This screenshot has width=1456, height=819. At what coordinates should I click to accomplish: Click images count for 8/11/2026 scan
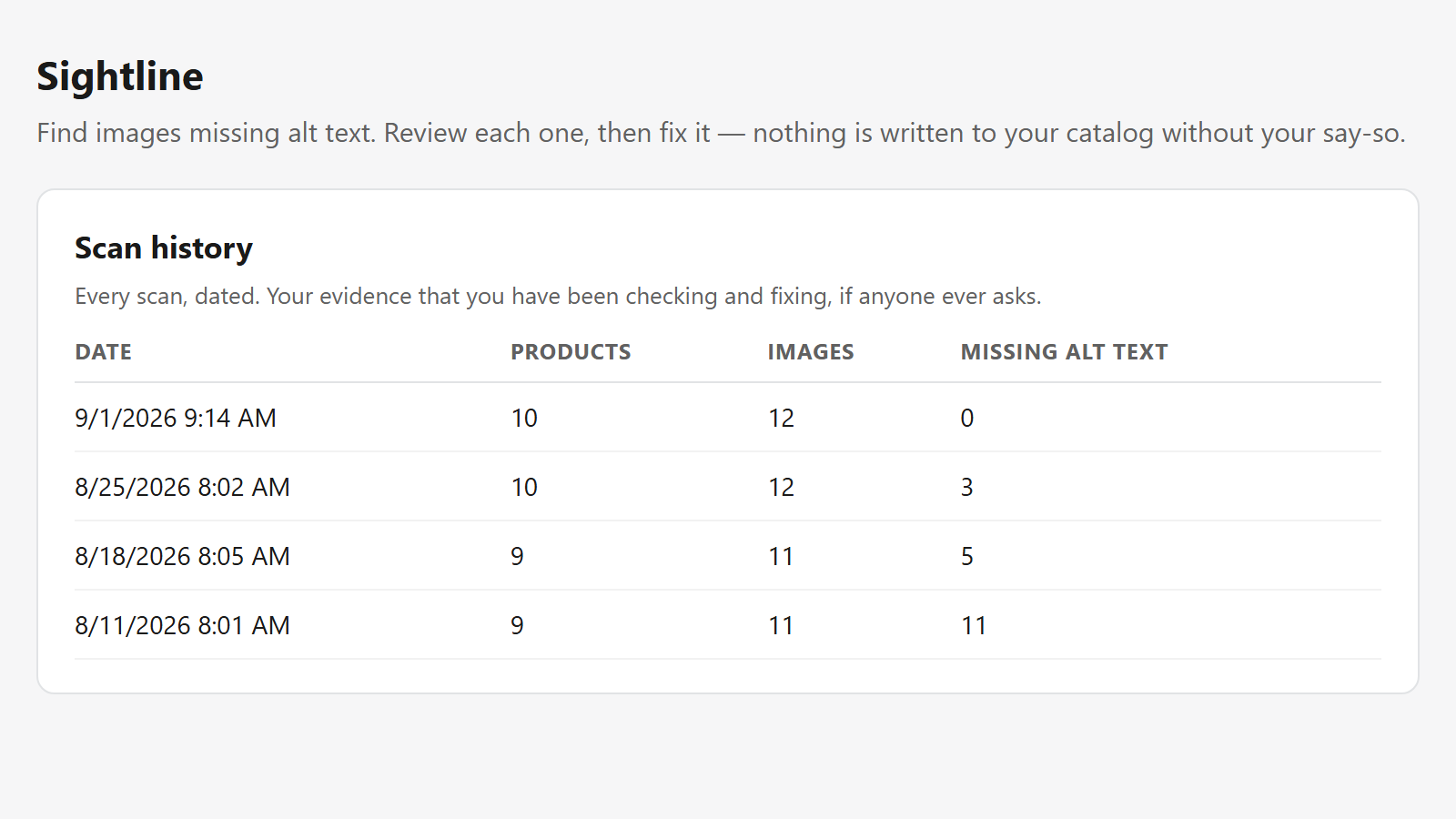(781, 625)
